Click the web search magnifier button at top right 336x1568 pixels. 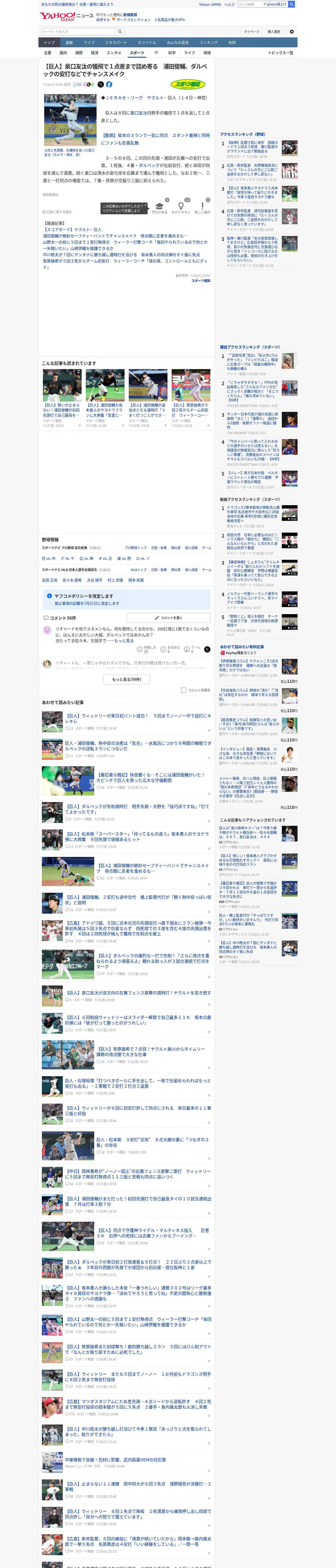292,4
